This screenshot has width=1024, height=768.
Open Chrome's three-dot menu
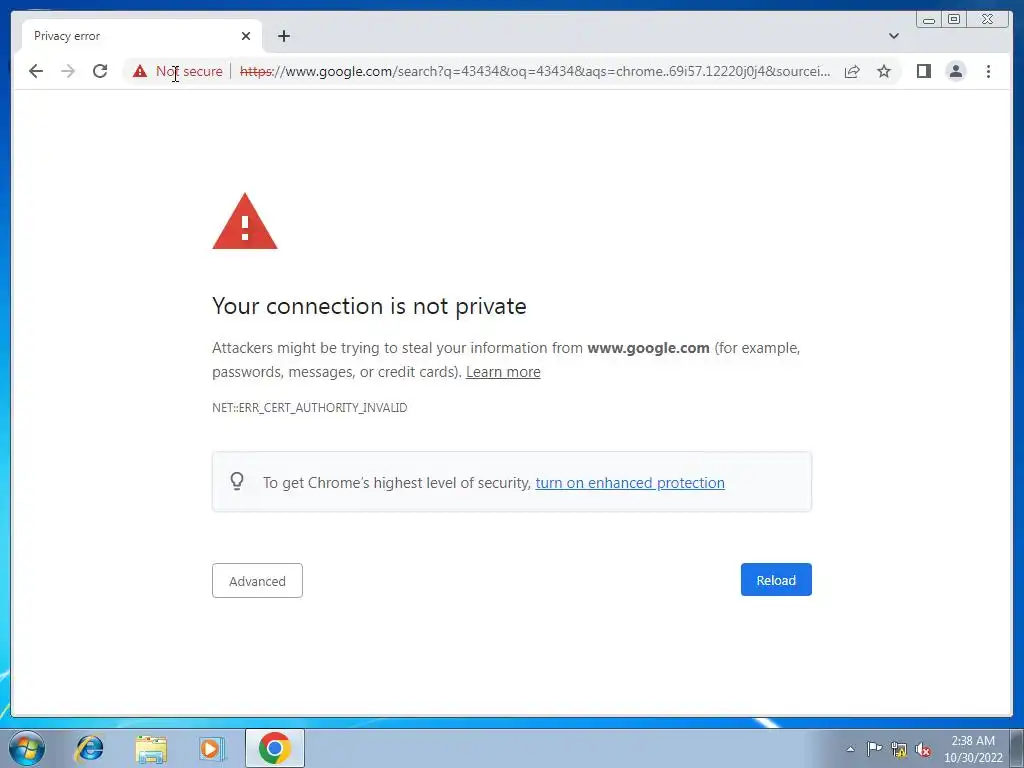[x=988, y=71]
